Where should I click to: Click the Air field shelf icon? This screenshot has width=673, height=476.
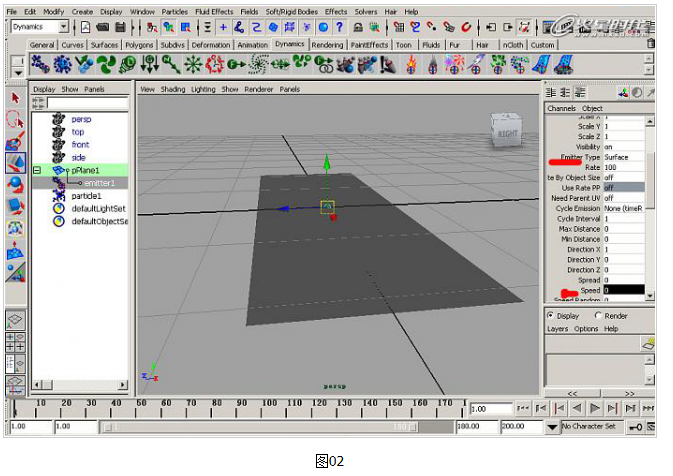(x=106, y=64)
